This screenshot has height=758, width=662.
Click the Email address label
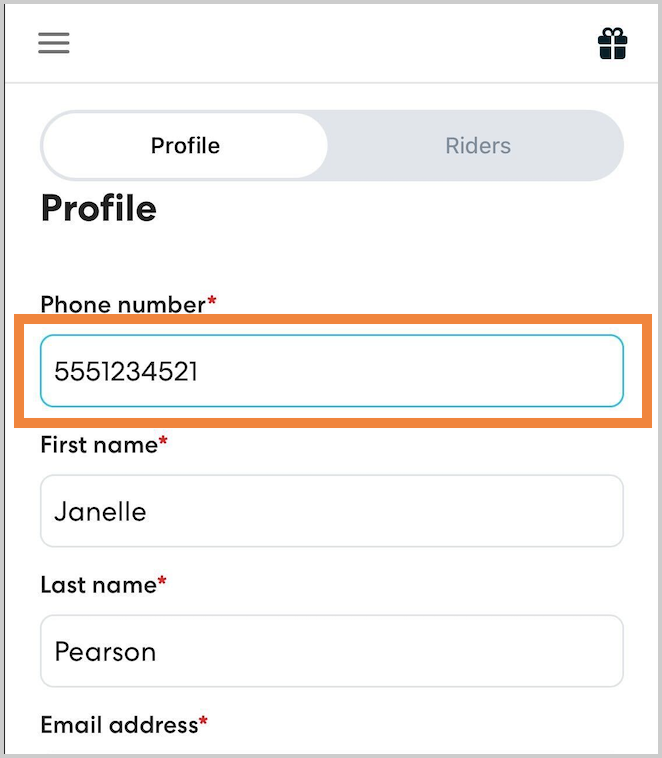point(119,724)
